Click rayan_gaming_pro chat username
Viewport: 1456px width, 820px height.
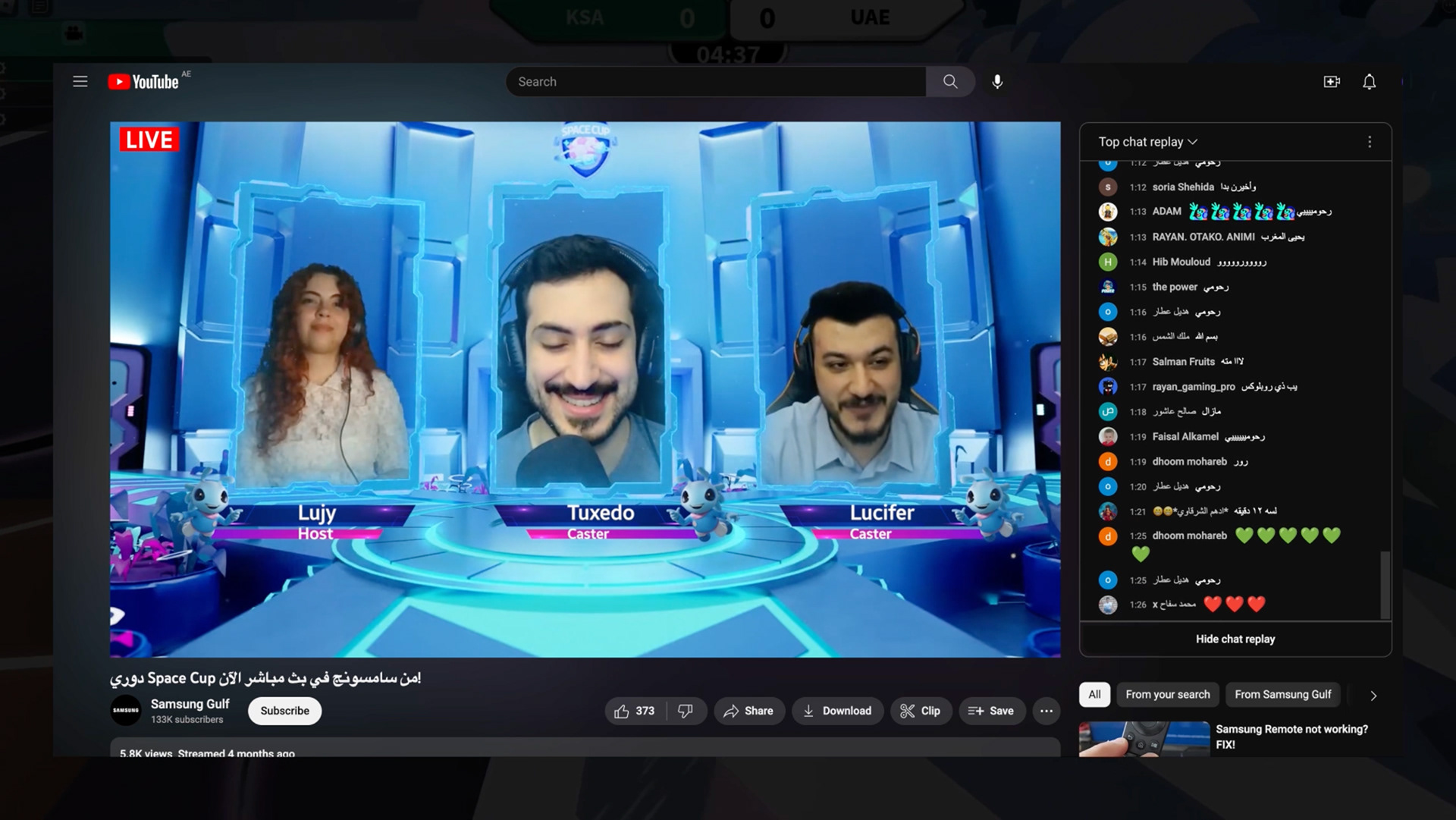1194,387
